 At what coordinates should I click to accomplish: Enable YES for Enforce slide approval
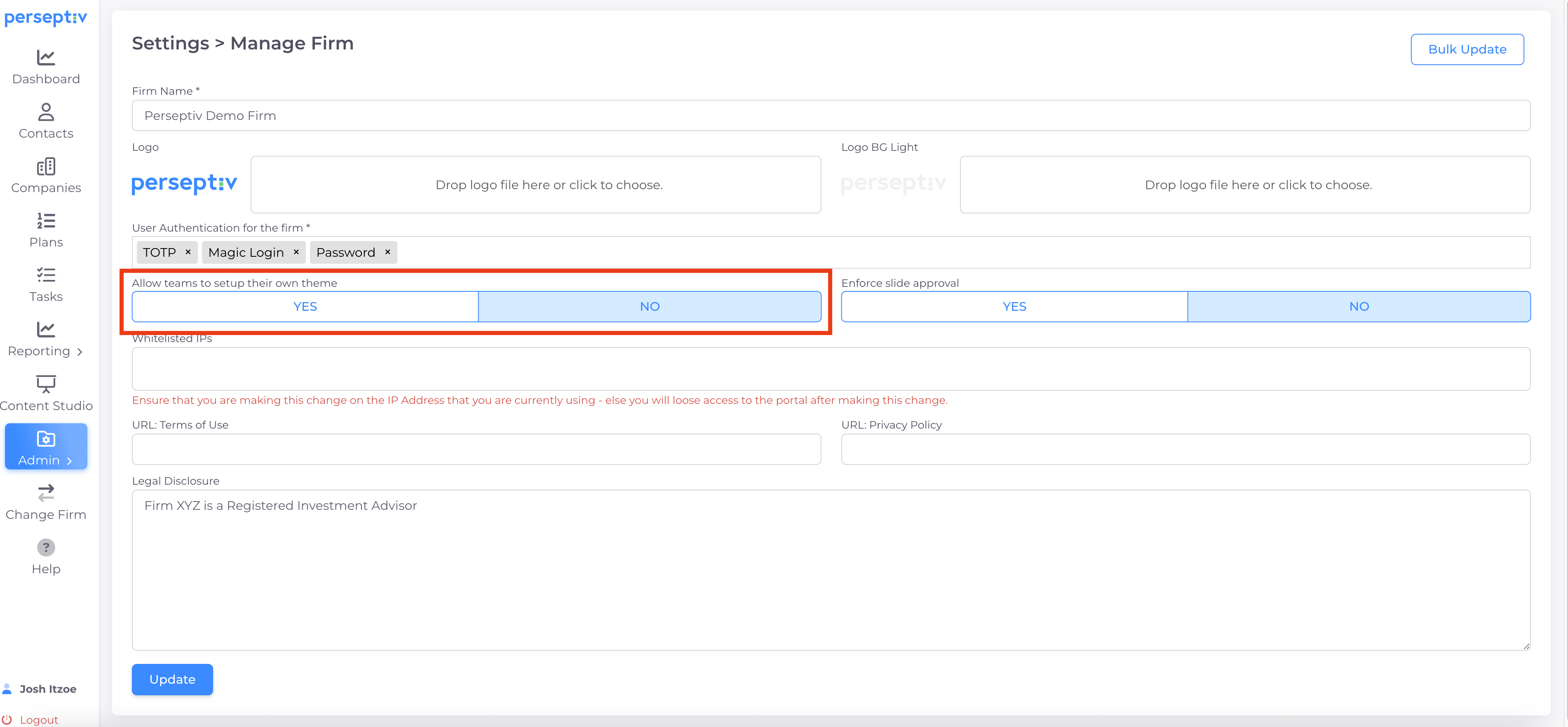coord(1014,307)
